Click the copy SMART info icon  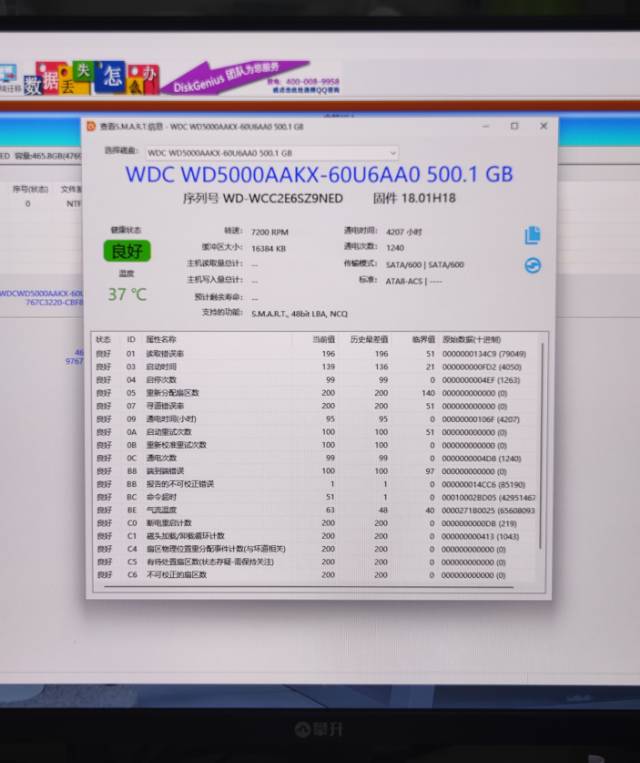click(532, 235)
